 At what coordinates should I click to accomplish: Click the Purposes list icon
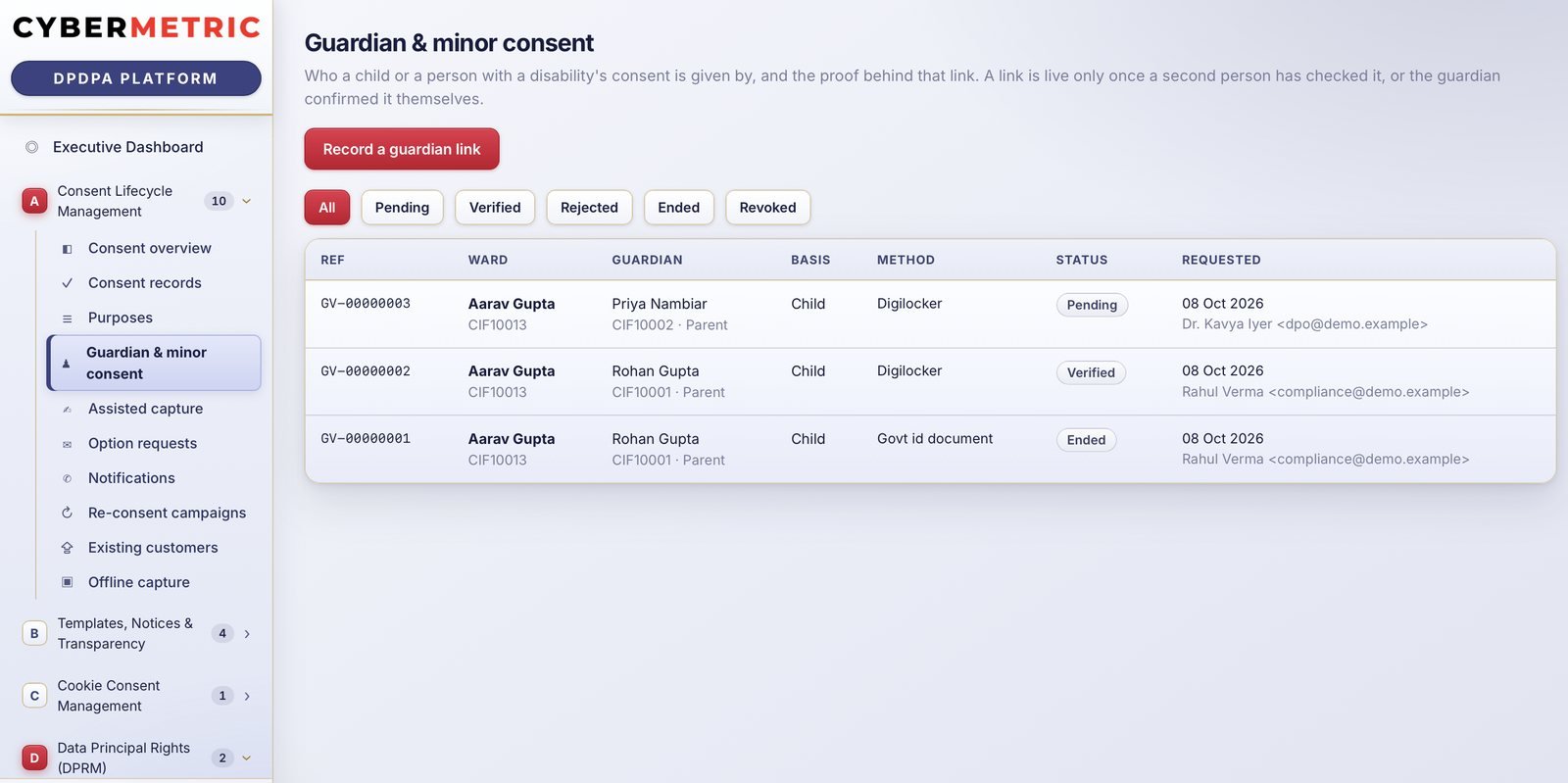click(68, 318)
